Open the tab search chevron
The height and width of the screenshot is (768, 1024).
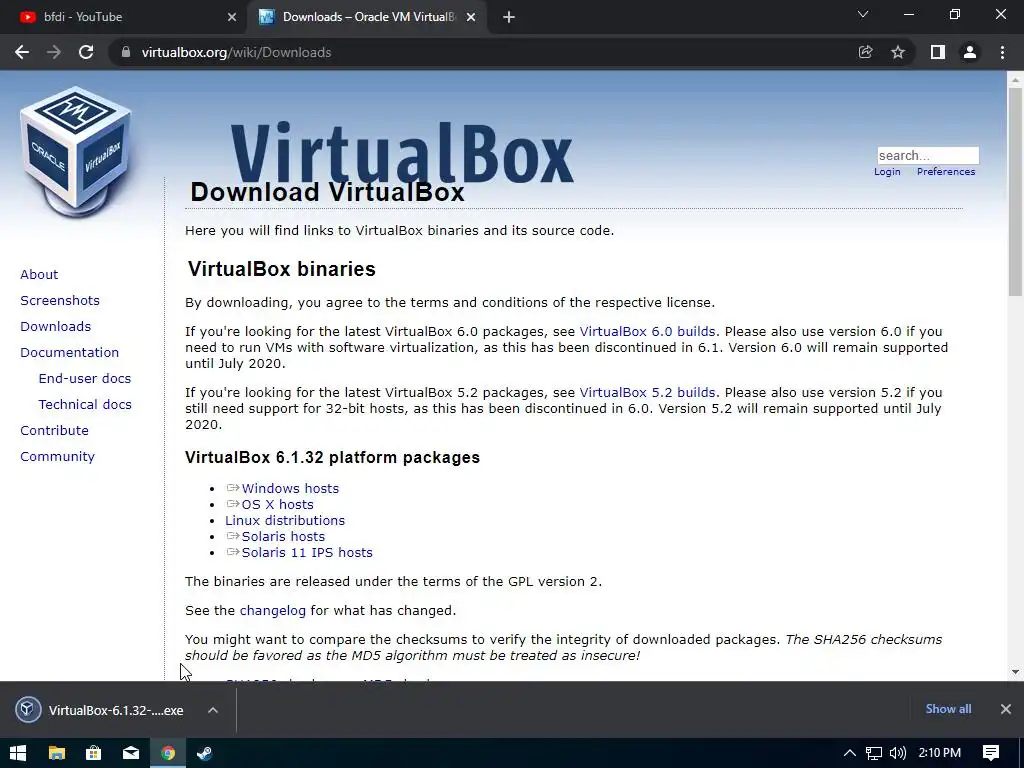coord(863,14)
